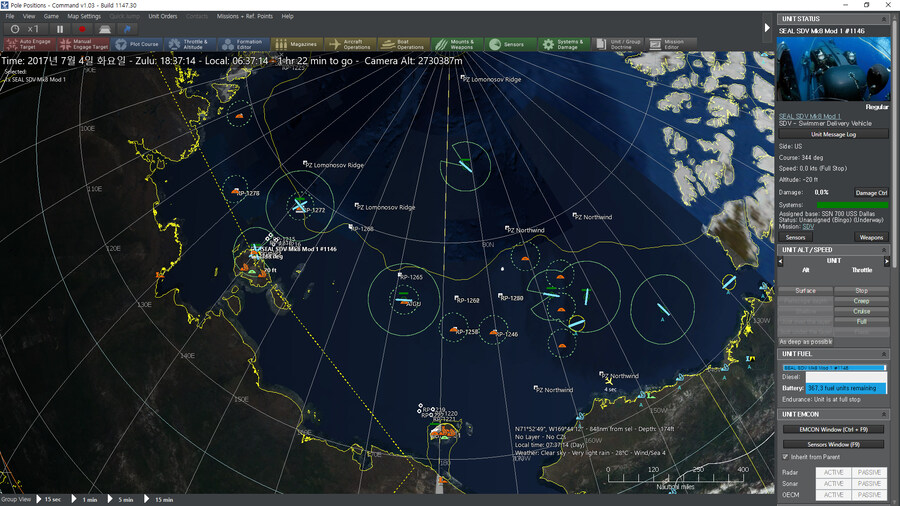Set throttle to Cruise

point(861,311)
